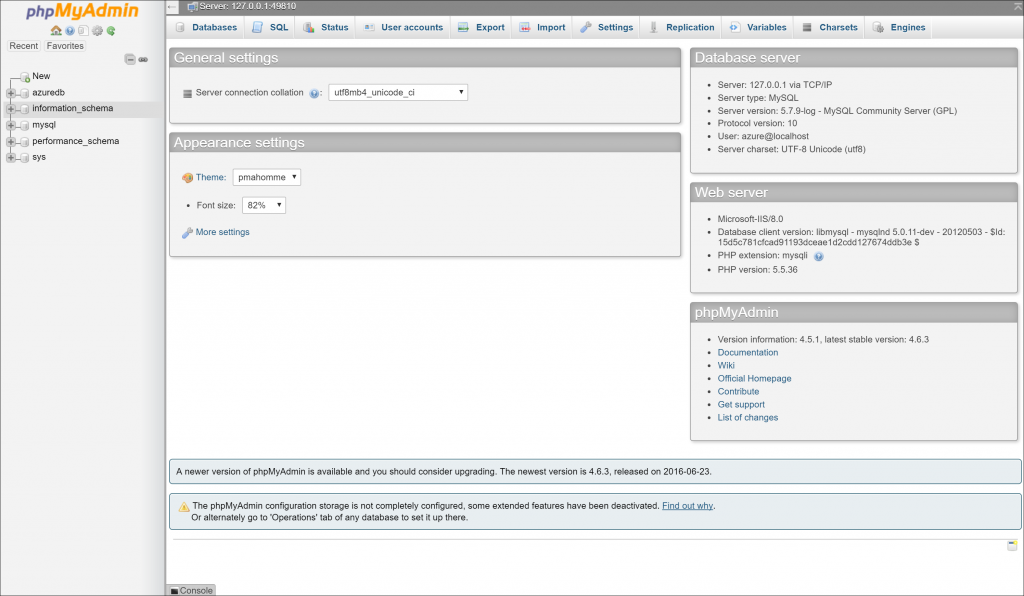
Task: Open navigation panel settings gear icon
Action: pos(96,31)
